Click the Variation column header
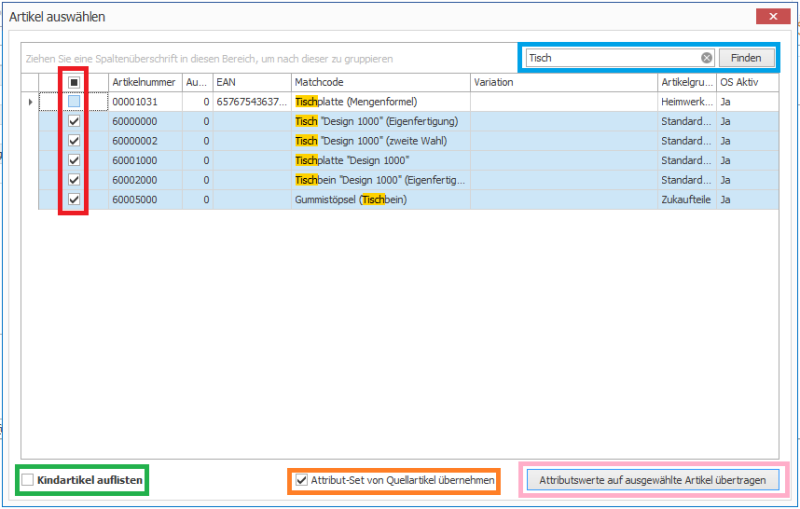The image size is (800, 509). 562,82
